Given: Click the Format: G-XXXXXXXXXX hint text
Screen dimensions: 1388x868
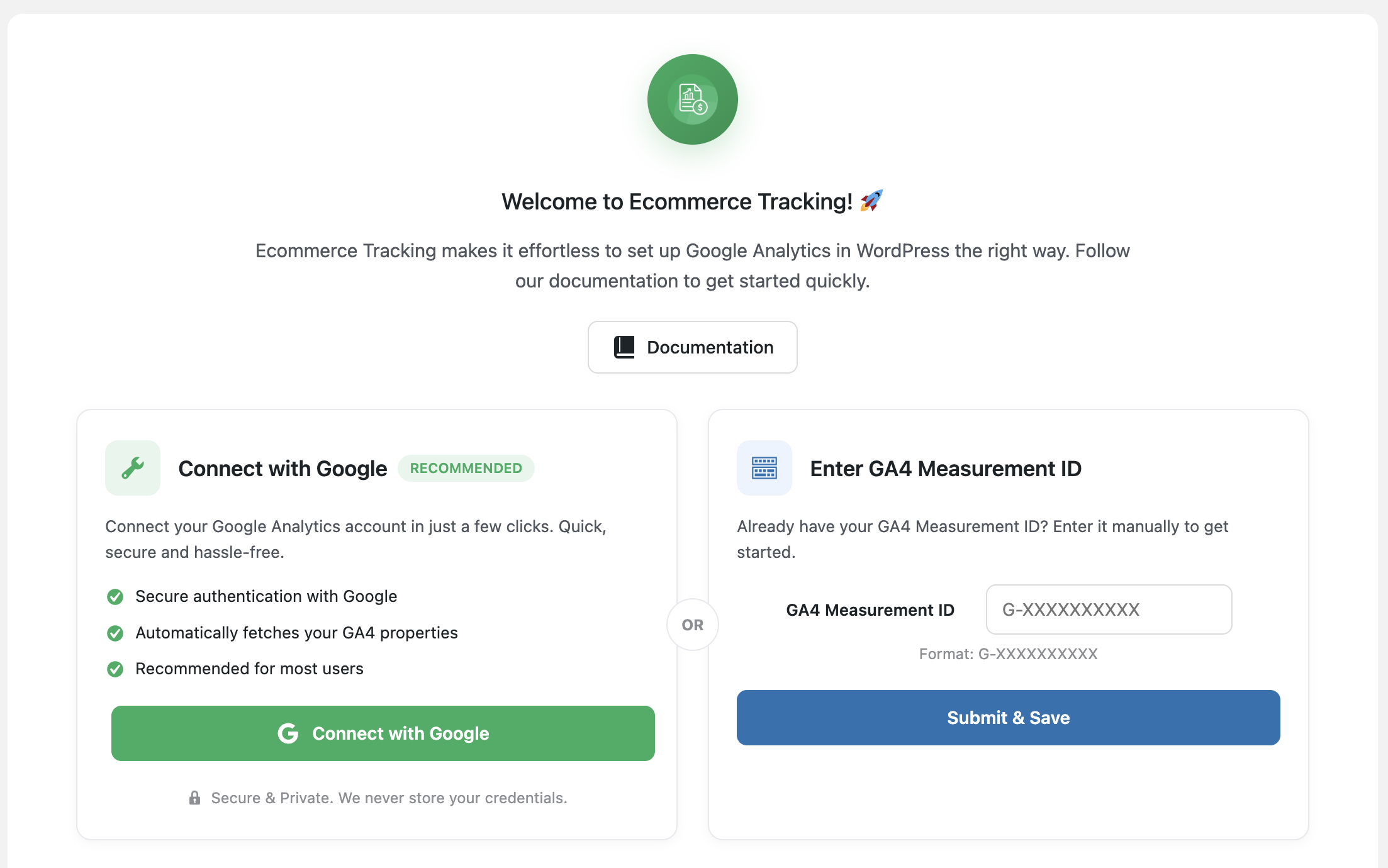Looking at the screenshot, I should 1009,654.
